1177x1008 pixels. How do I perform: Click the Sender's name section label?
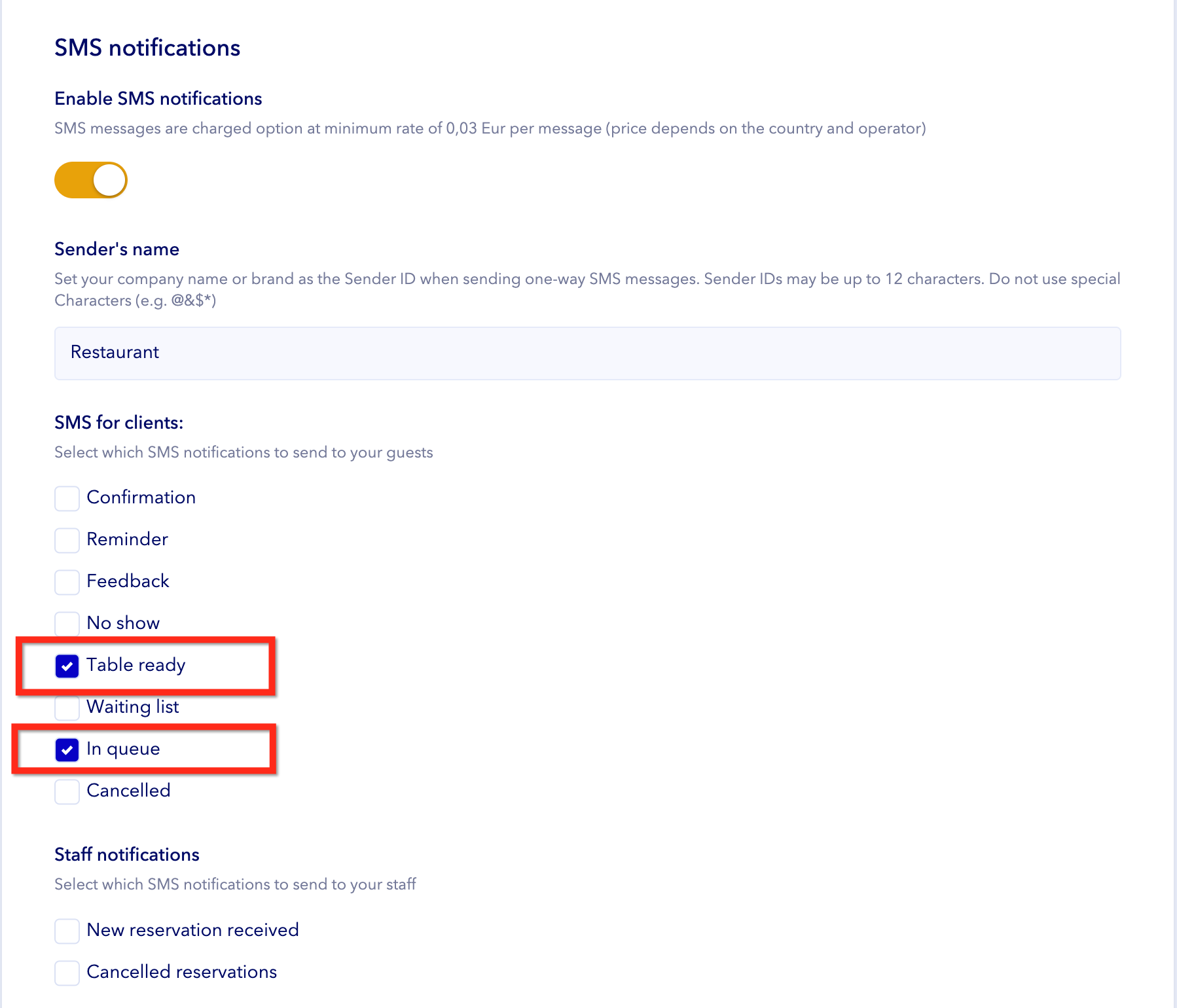pos(117,249)
